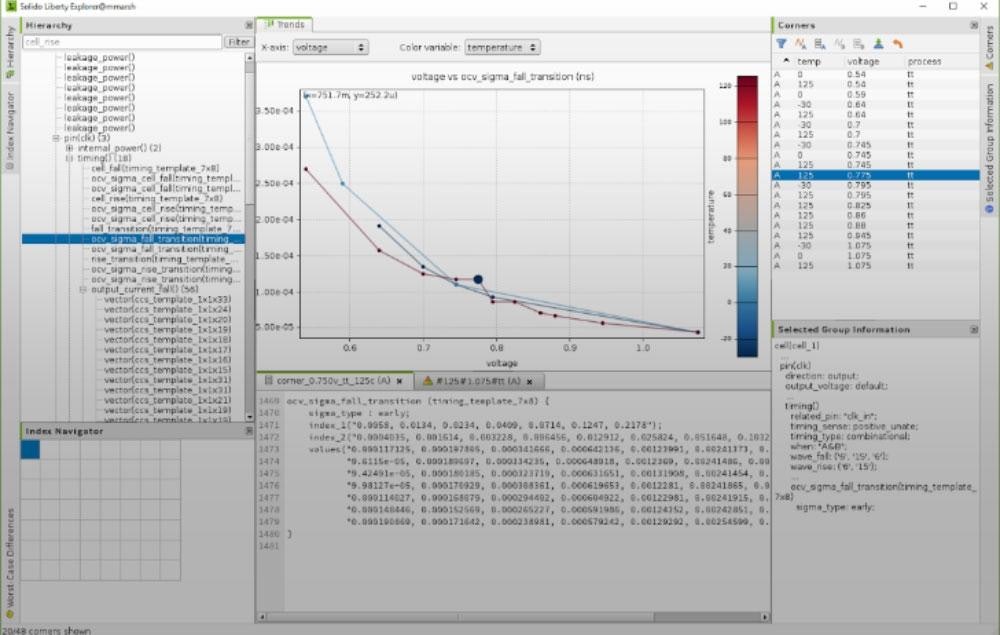Click the second icon in Corners toolbar

coord(800,44)
